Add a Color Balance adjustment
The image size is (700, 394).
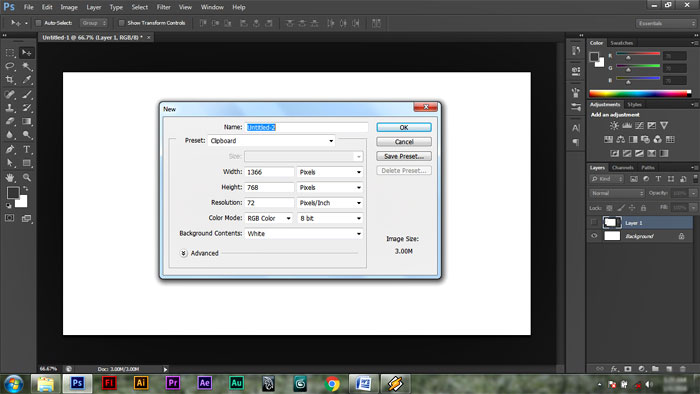pyautogui.click(x=621, y=140)
